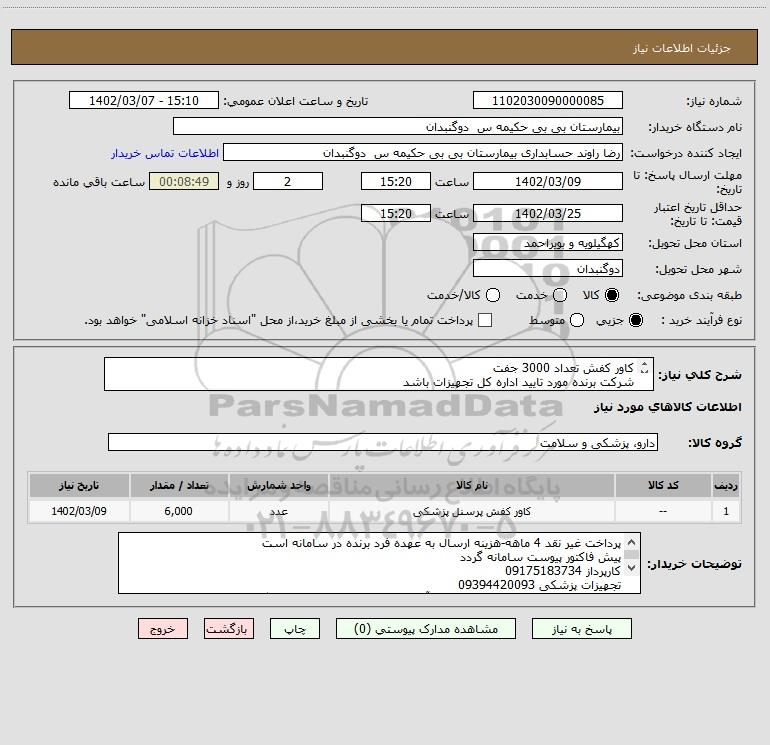This screenshot has width=770, height=745.
Task: Click the جزئیات اطلاعات نیاز header title
Action: click(x=682, y=48)
